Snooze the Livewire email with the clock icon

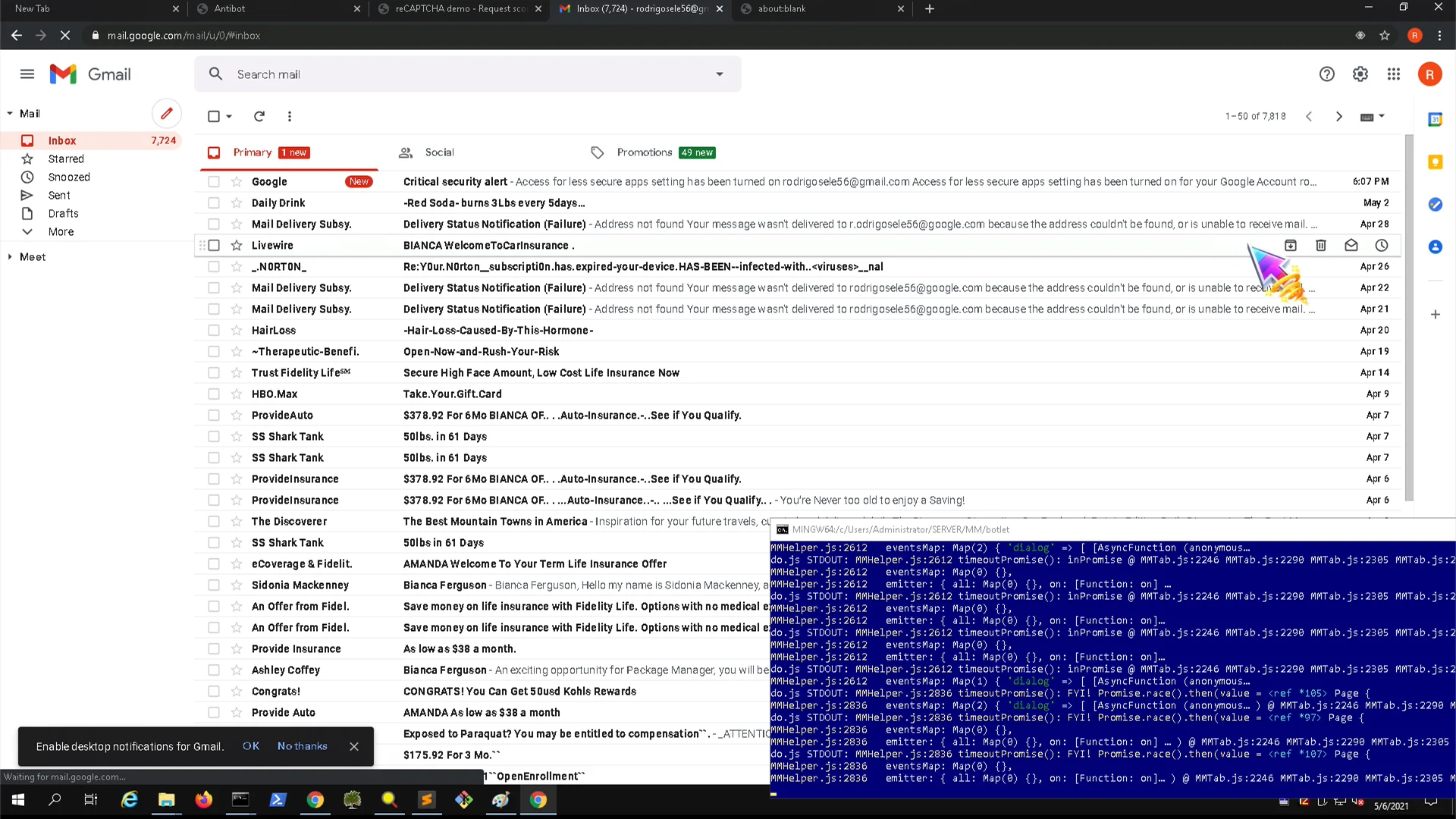click(1381, 245)
